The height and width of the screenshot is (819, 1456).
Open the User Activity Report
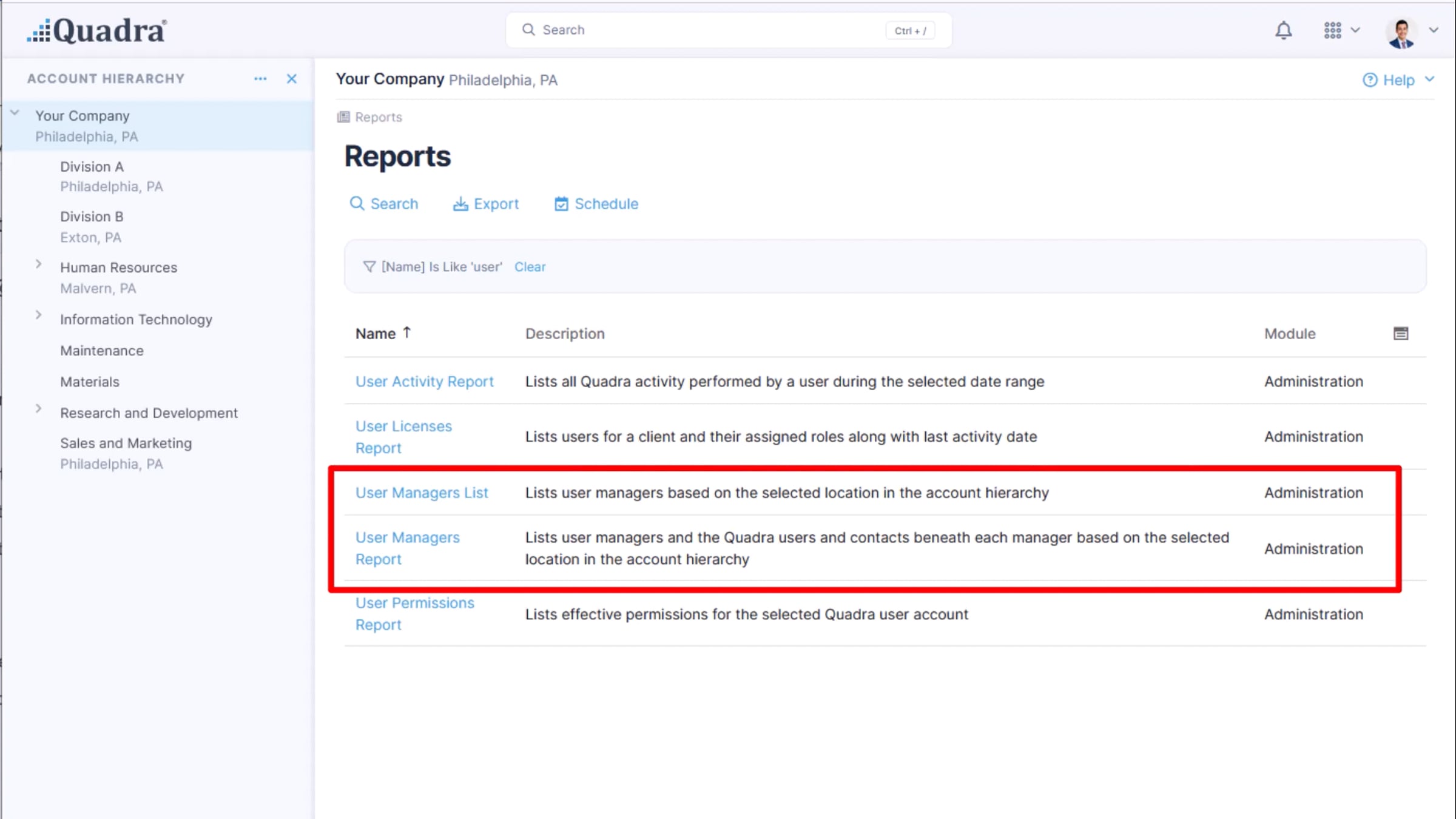(x=425, y=382)
